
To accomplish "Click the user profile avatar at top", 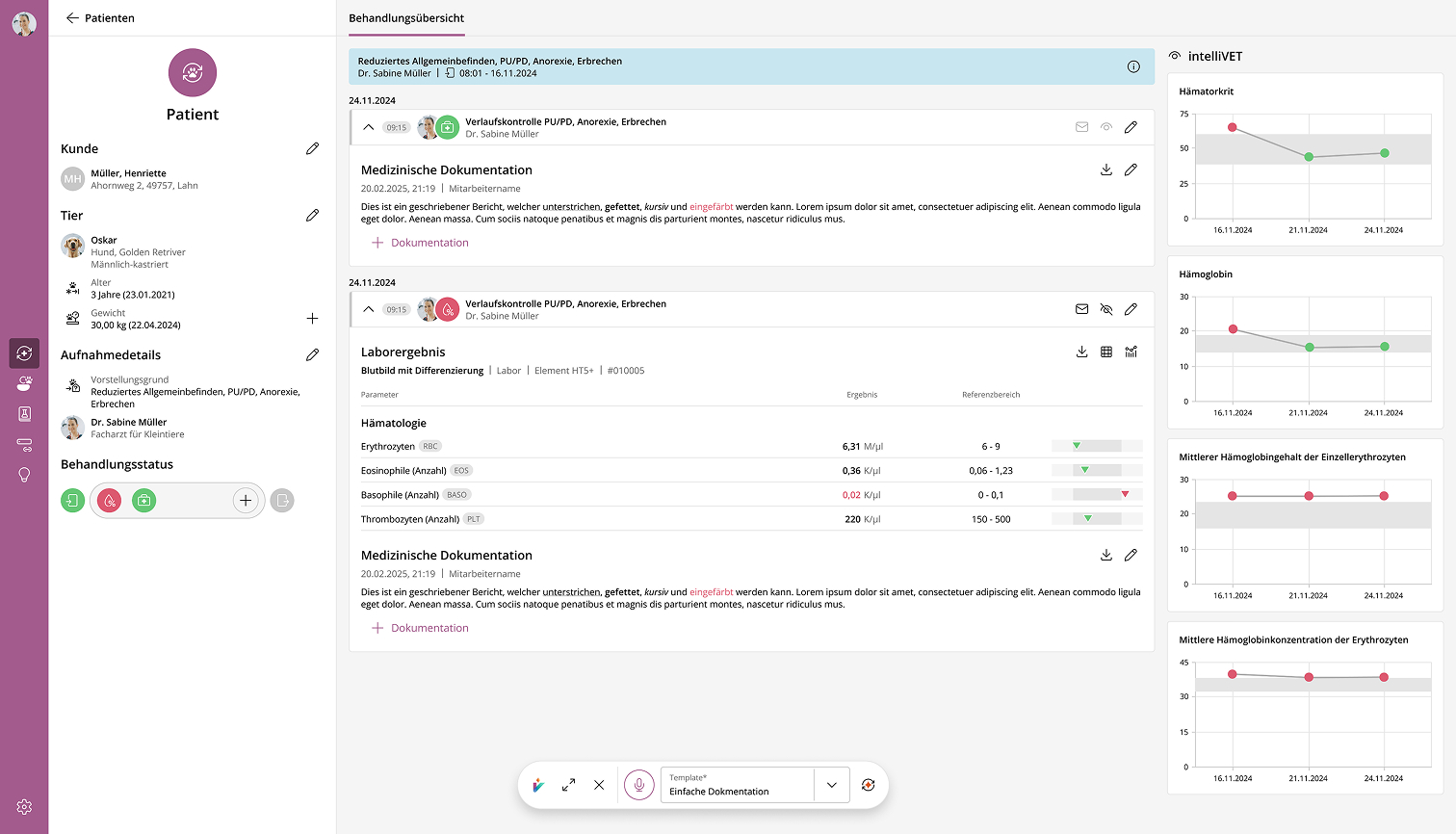I will 24,24.
